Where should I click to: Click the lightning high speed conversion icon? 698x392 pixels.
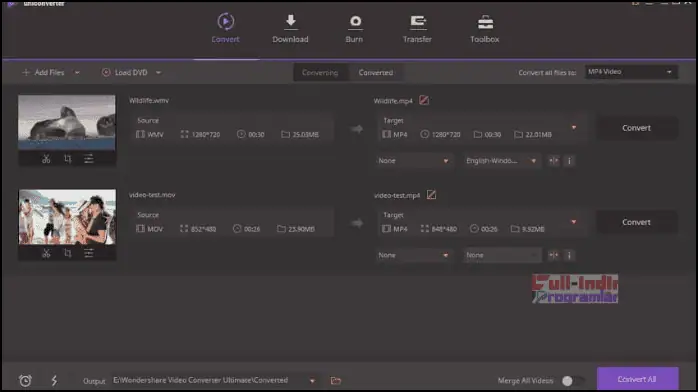[54, 380]
